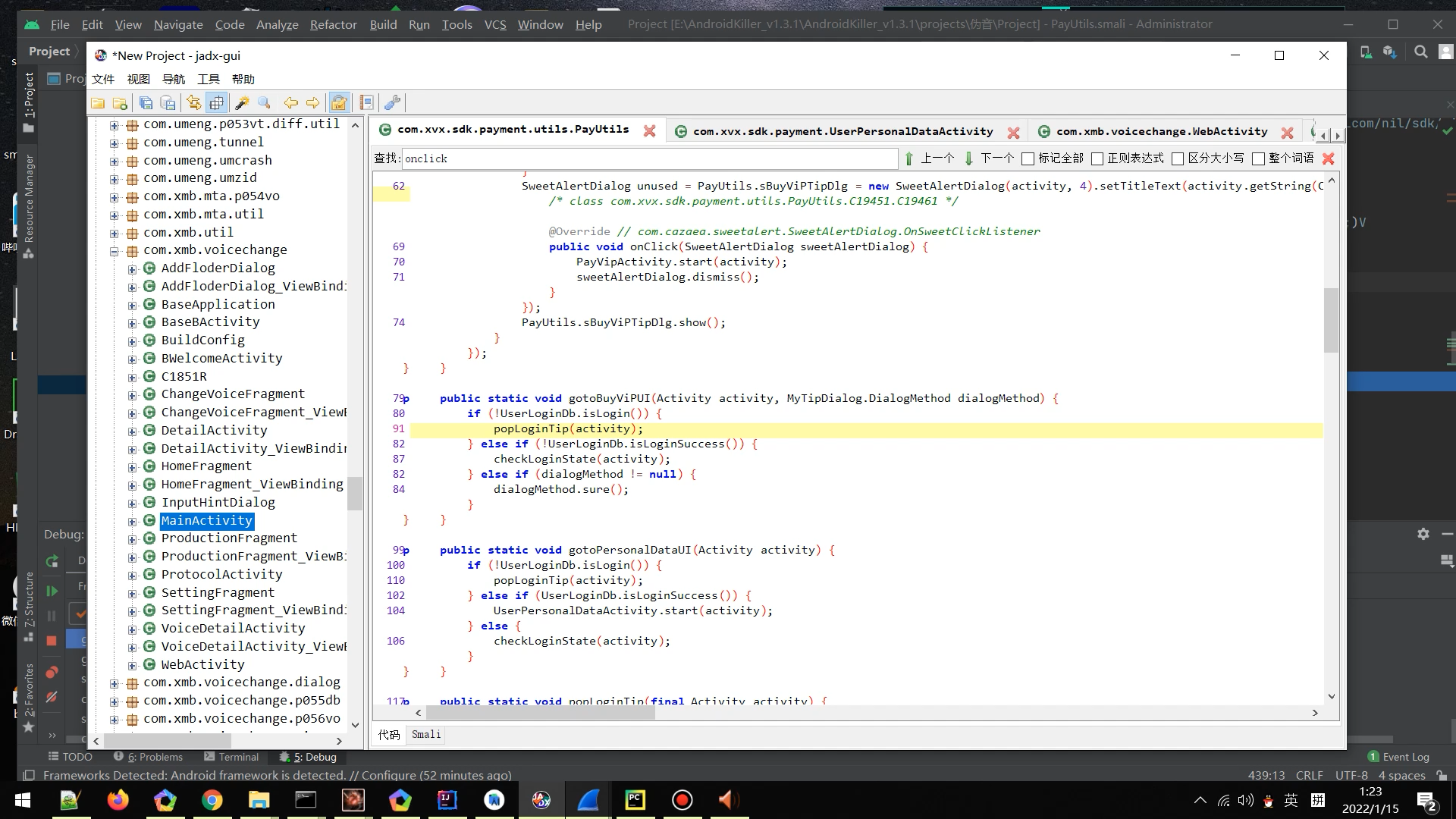Click the green down arrow for next match

pyautogui.click(x=968, y=158)
